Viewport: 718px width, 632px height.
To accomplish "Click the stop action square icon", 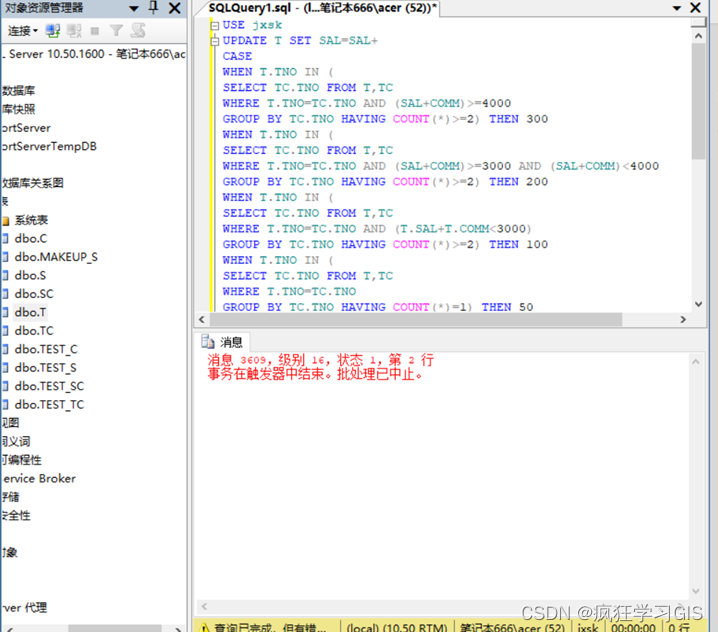I will (x=95, y=31).
